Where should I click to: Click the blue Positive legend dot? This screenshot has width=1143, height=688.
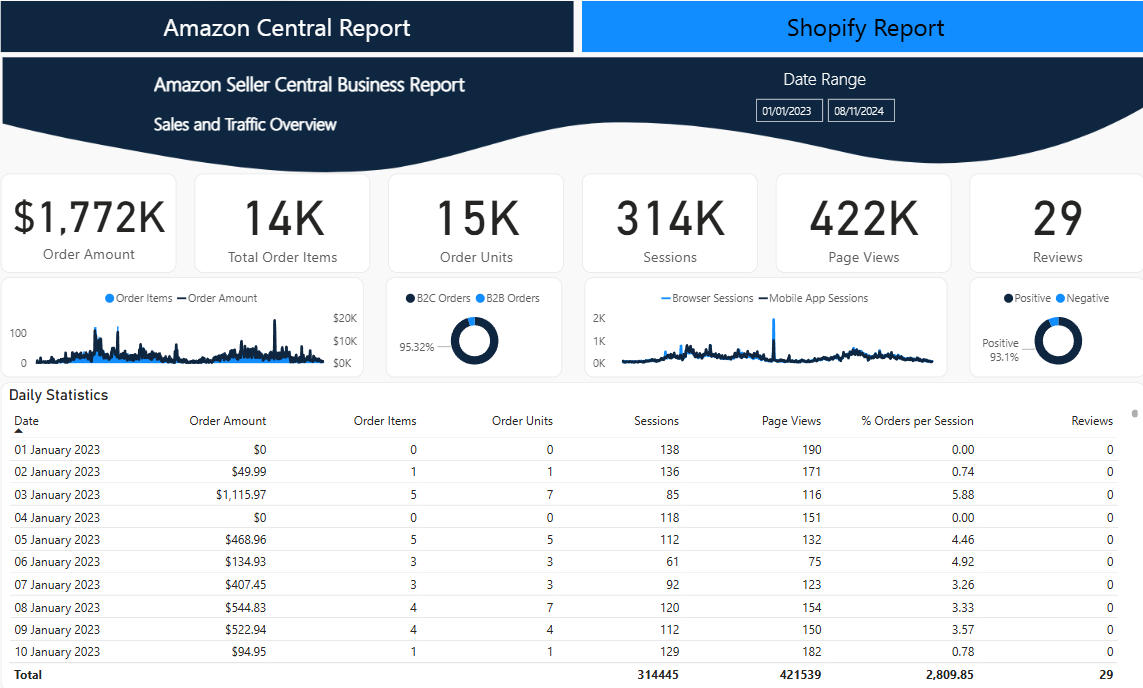tap(1007, 298)
